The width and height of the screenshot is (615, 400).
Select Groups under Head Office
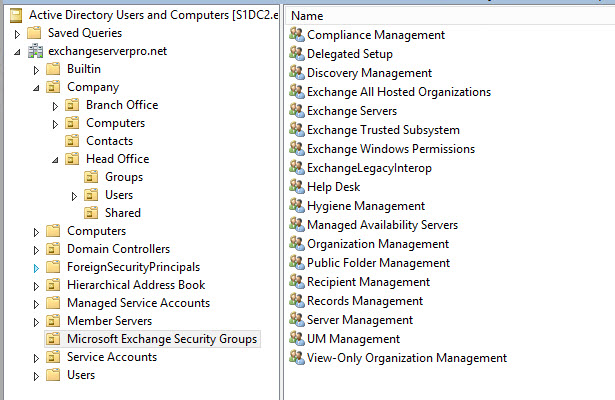click(124, 177)
